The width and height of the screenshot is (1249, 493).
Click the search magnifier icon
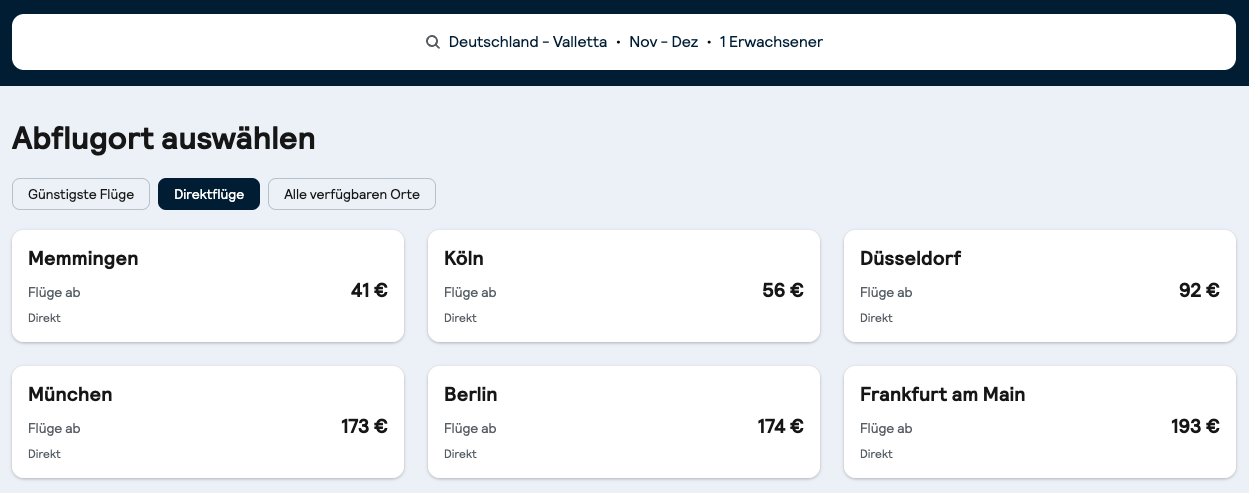click(x=433, y=42)
